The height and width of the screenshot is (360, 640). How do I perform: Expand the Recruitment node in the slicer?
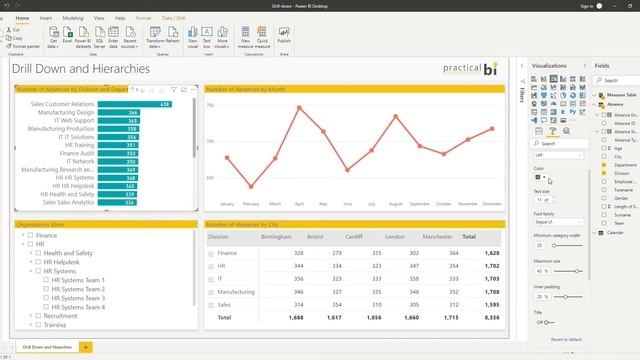pos(31,316)
